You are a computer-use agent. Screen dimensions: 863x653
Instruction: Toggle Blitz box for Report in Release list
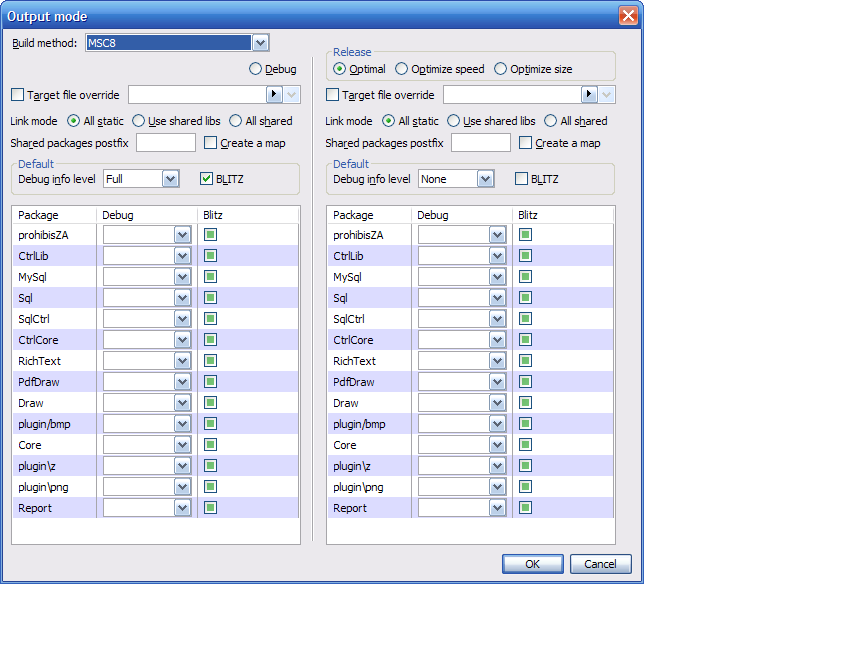coord(525,508)
